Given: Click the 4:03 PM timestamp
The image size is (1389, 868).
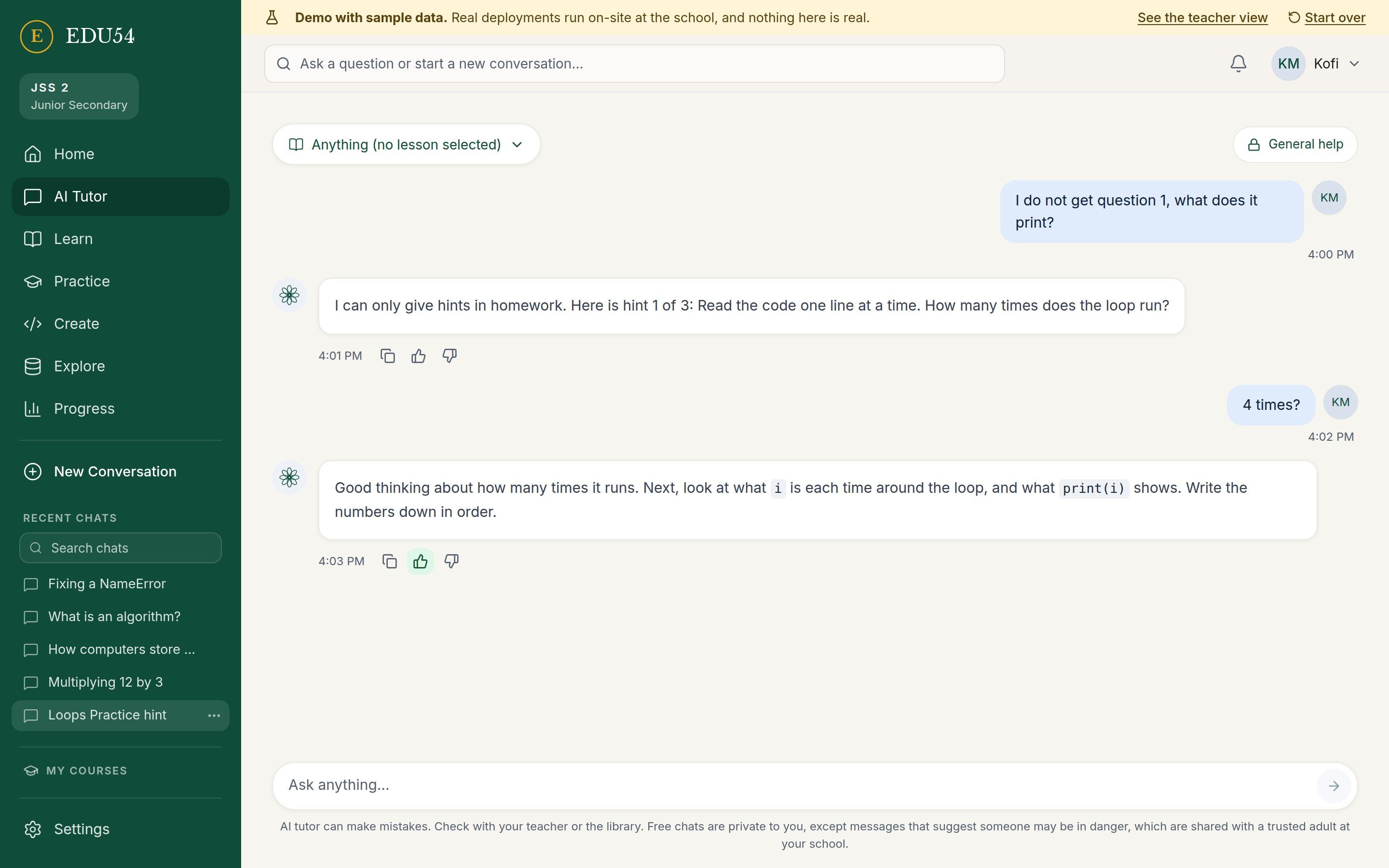Looking at the screenshot, I should (341, 561).
